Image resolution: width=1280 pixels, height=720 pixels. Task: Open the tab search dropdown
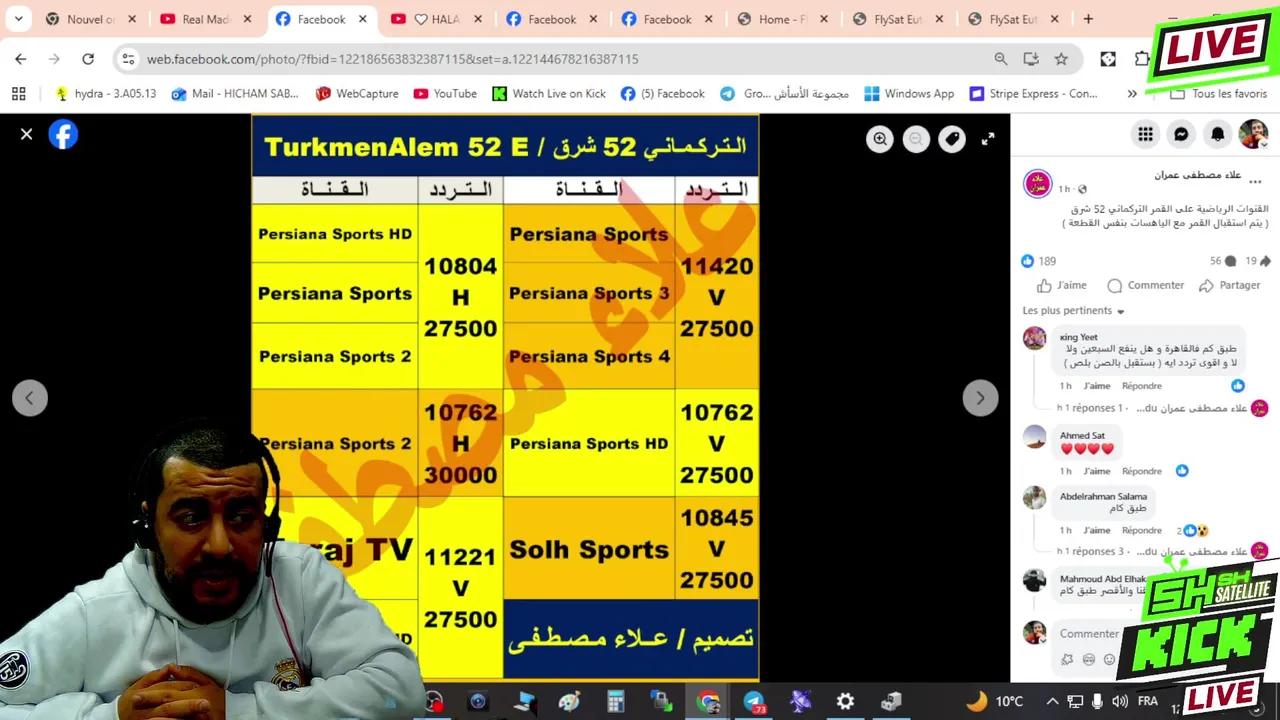pos(18,19)
